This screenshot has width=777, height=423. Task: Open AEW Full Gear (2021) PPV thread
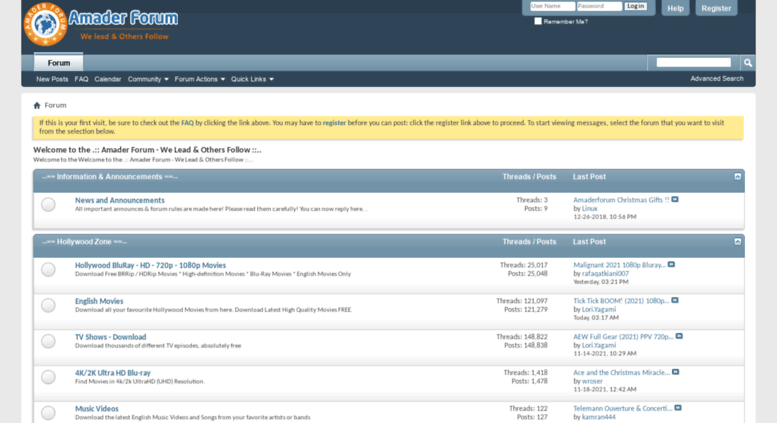click(x=623, y=337)
